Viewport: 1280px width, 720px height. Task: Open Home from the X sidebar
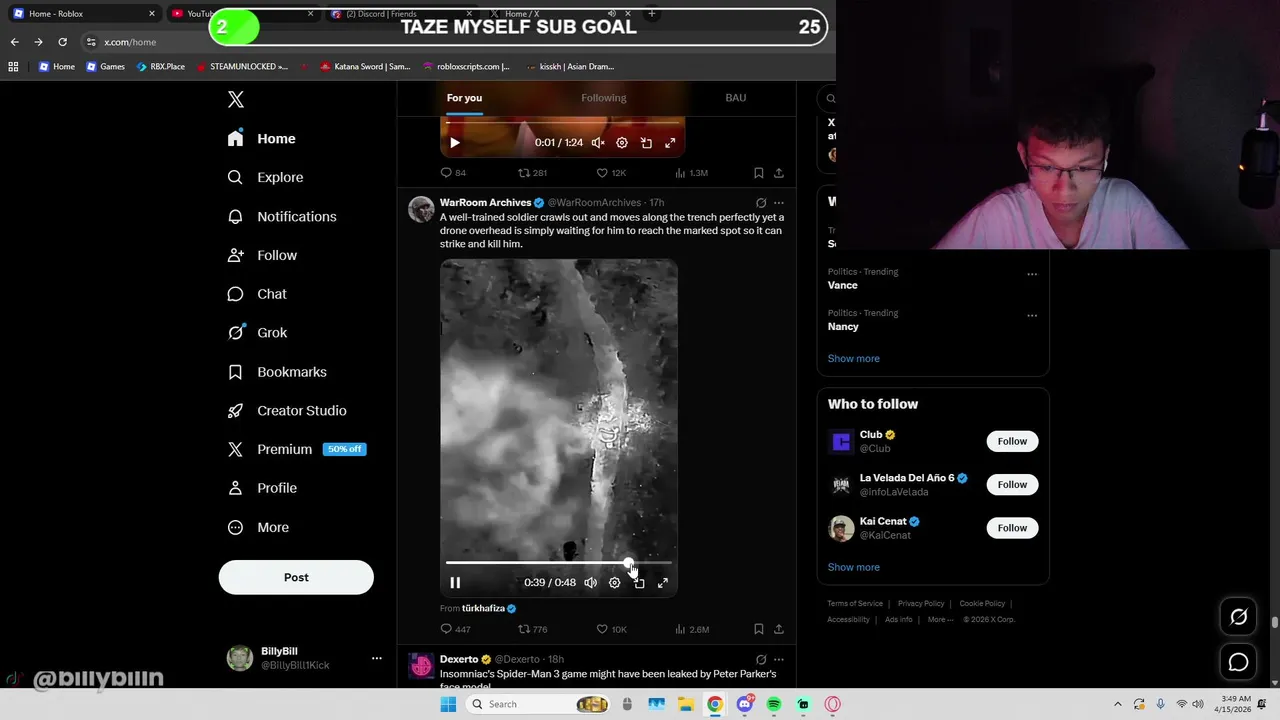point(261,139)
